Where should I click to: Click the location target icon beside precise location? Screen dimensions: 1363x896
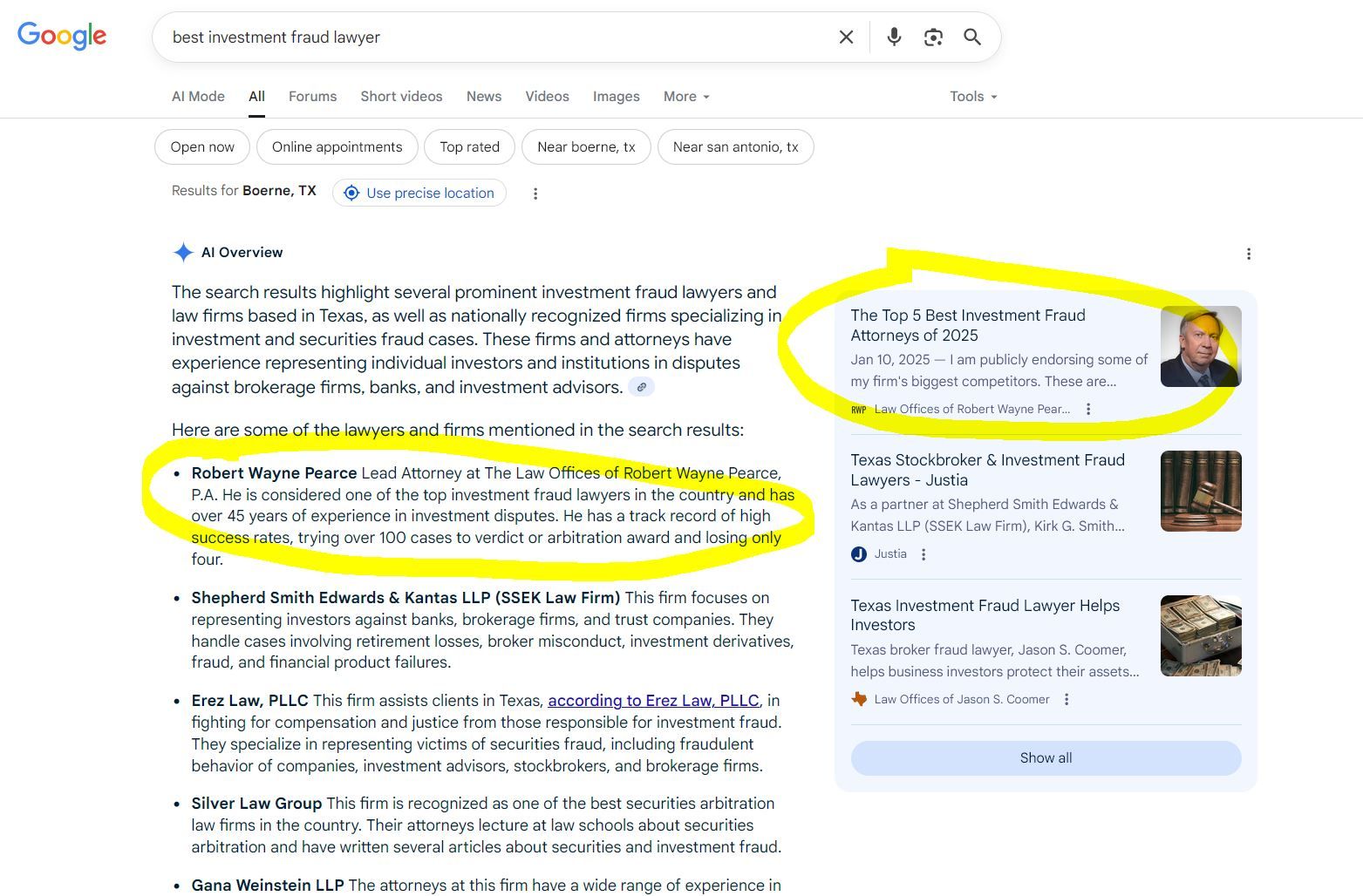tap(351, 193)
